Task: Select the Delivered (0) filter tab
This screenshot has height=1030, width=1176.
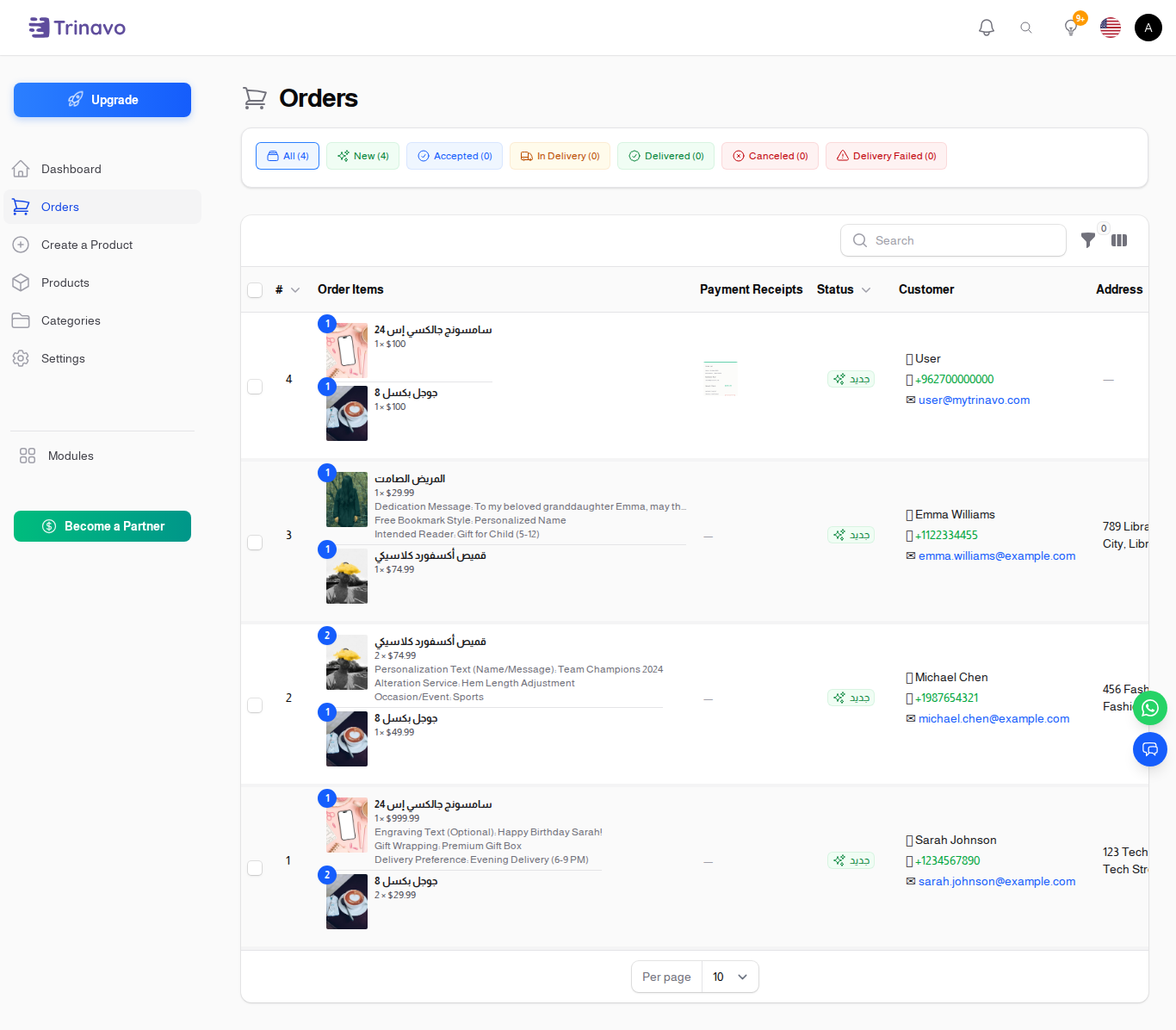Action: click(x=665, y=156)
